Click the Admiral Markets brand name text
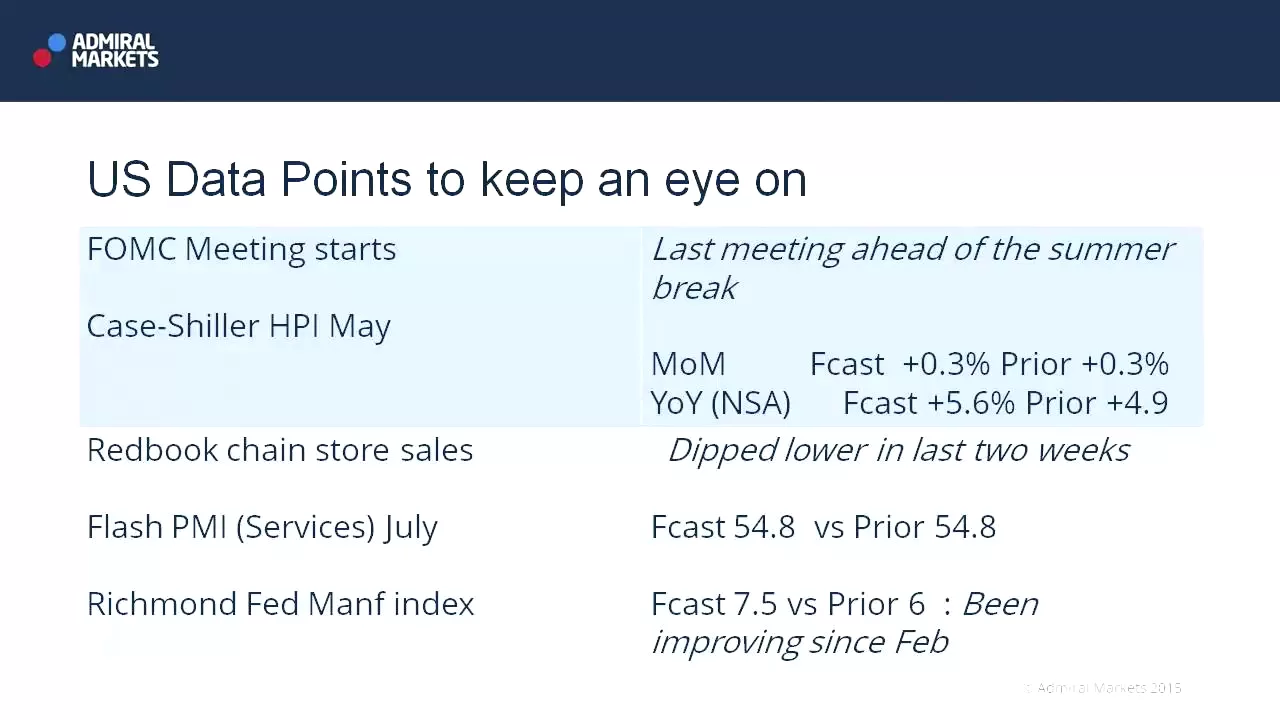1280x720 pixels. click(115, 50)
